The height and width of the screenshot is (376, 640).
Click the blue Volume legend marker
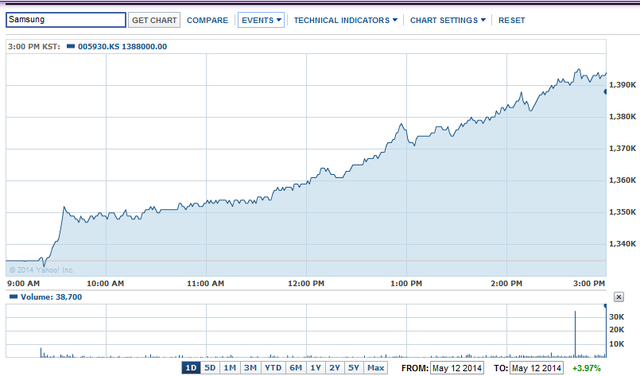13,296
